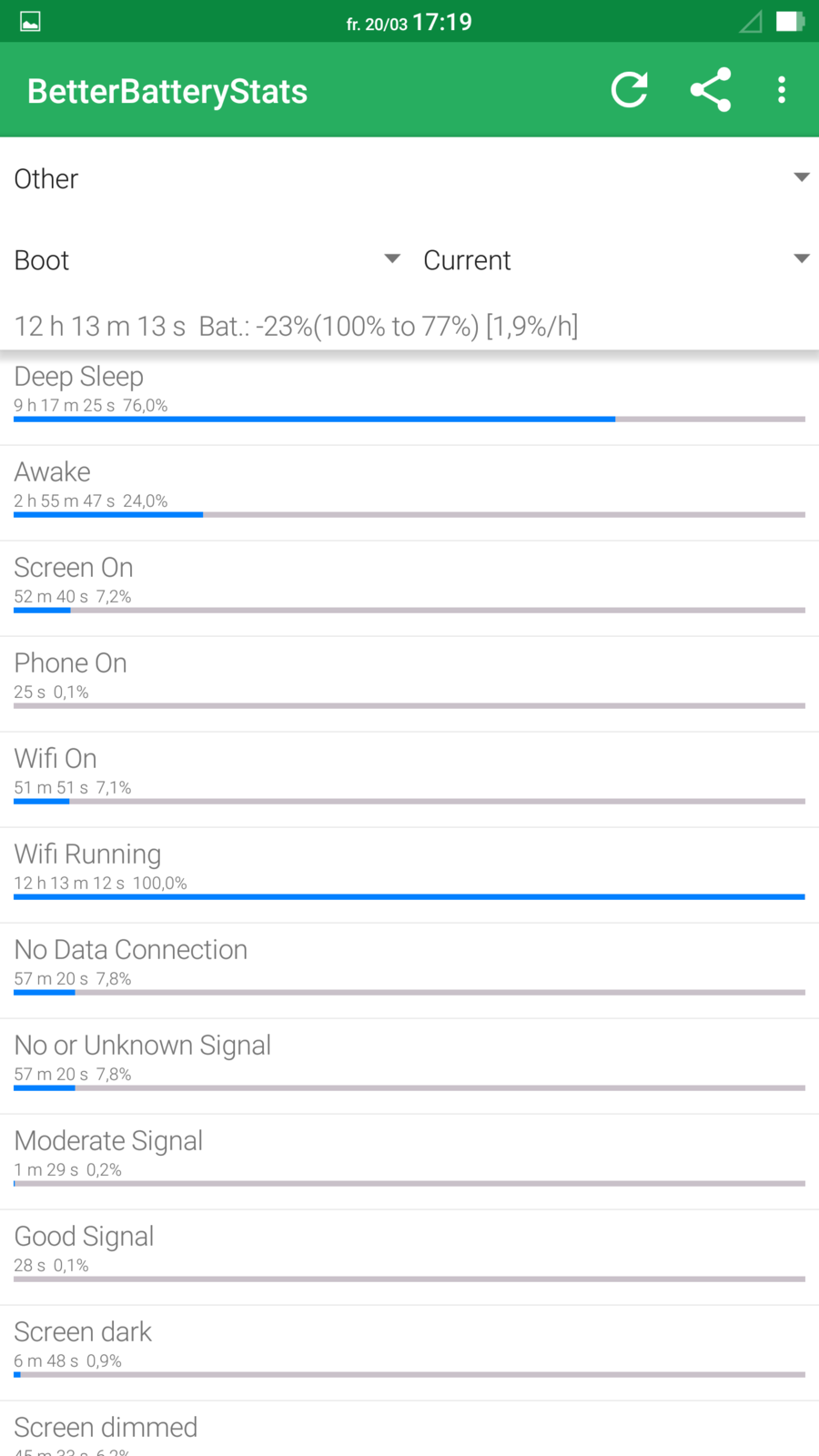This screenshot has height=1456, width=819.
Task: Select the Screen dark entry
Action: 409,1348
